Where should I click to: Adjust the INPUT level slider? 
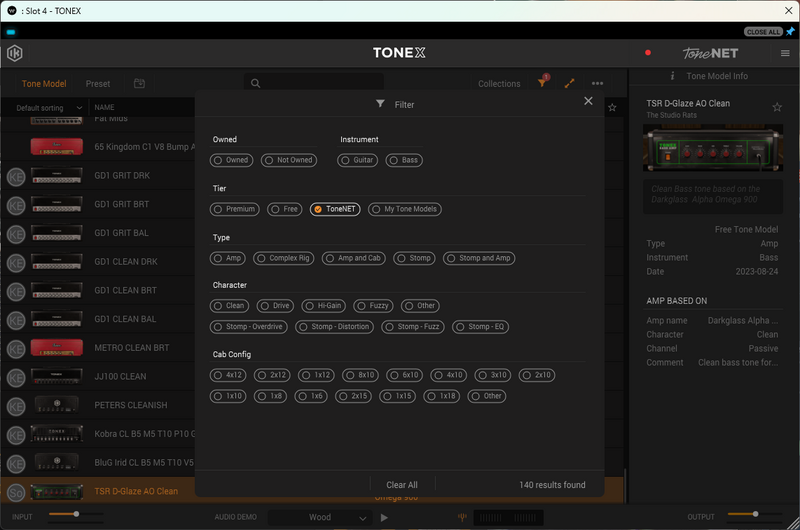point(76,514)
